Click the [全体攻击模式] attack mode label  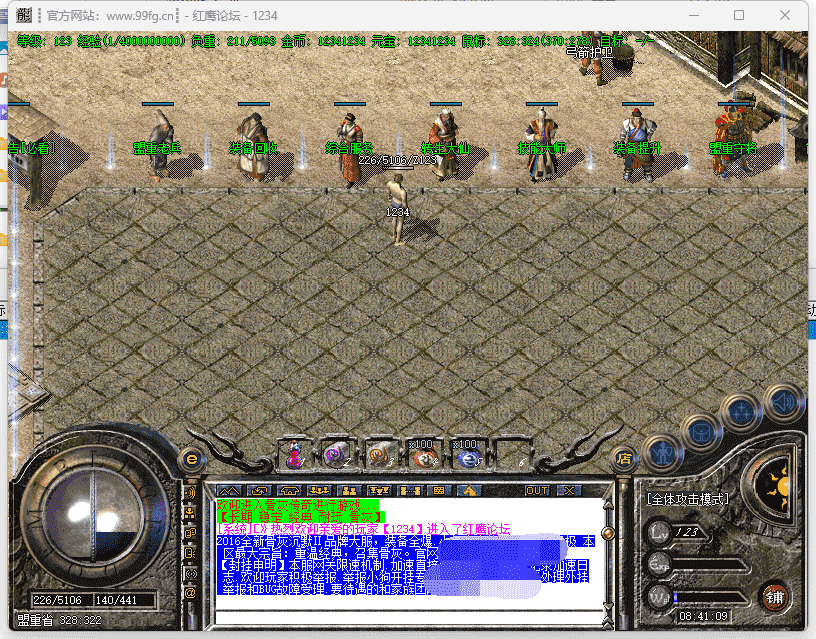pyautogui.click(x=687, y=500)
